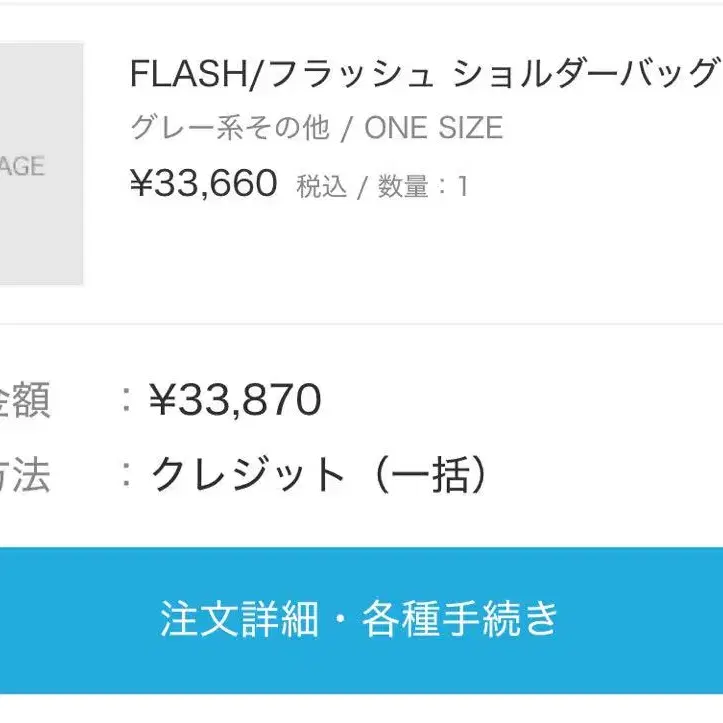The width and height of the screenshot is (723, 723).
Task: Click the "数量" quantity label
Action: point(402,187)
